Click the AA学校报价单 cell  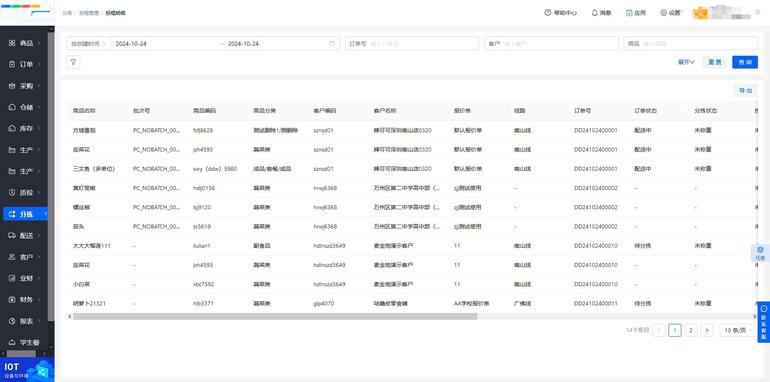471,303
